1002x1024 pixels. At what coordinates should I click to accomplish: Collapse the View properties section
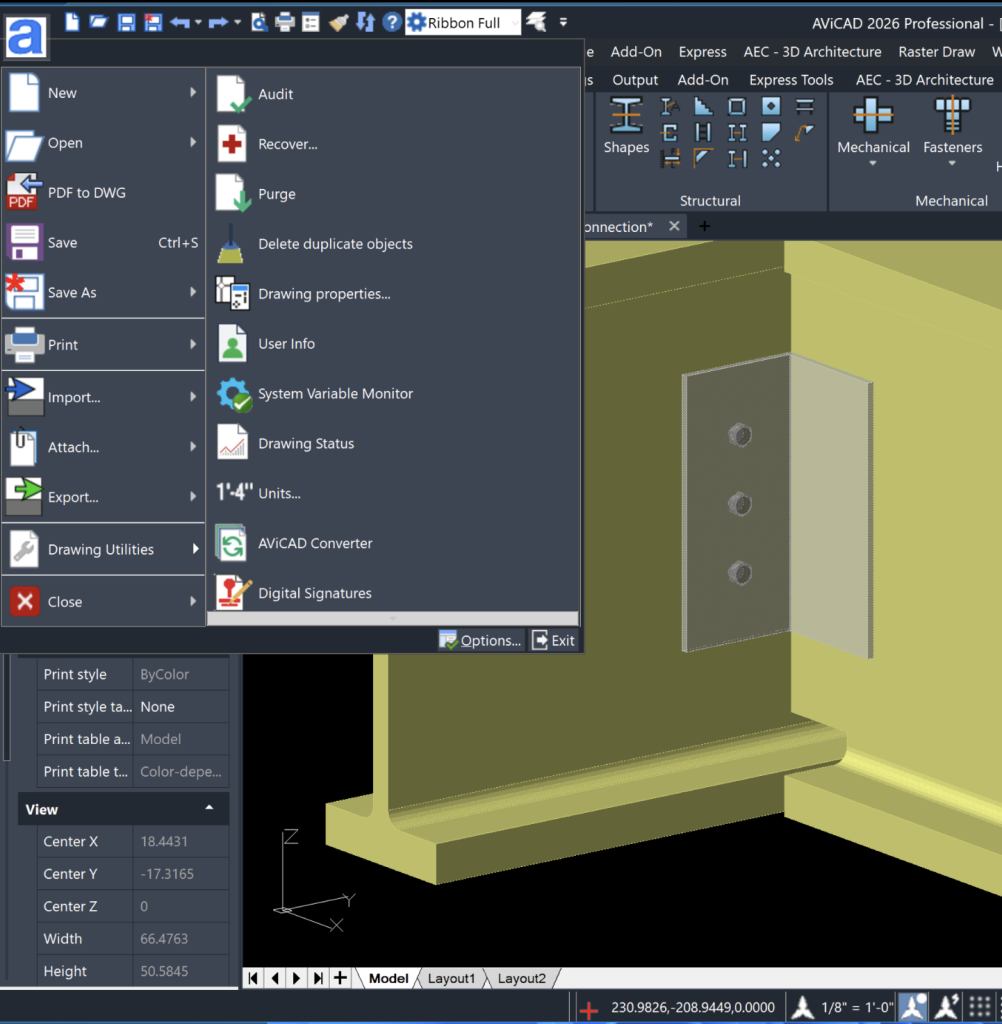pos(209,808)
